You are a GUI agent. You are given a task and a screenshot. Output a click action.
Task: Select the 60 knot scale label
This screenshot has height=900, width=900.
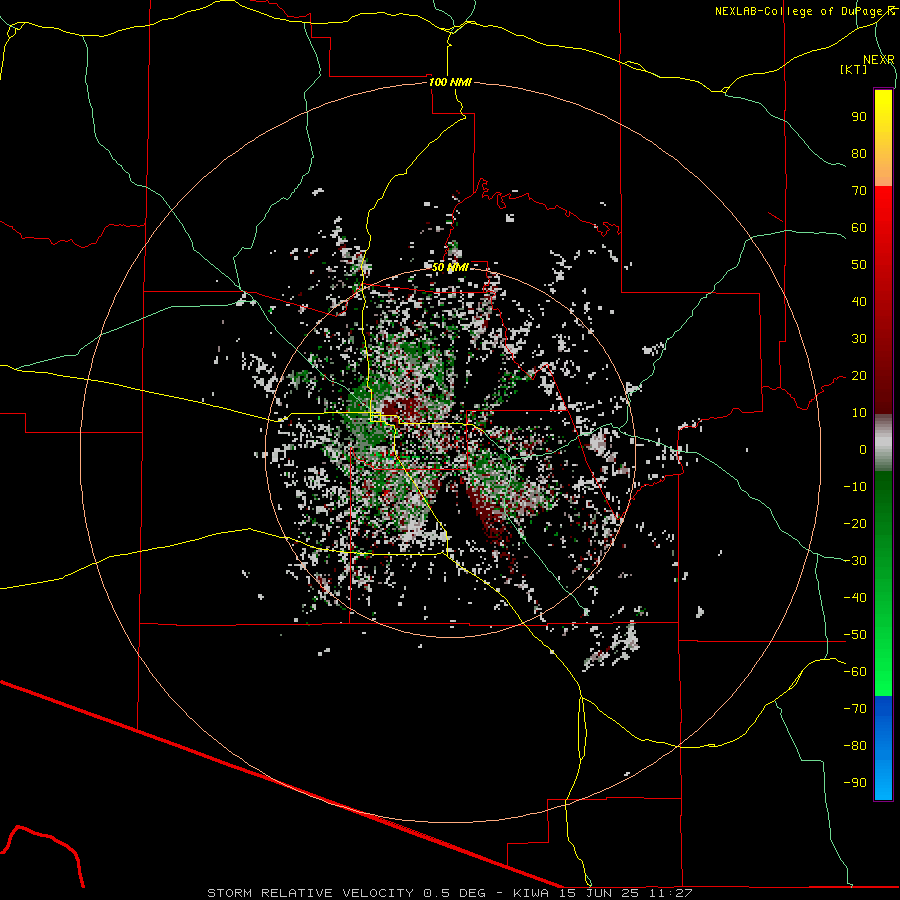coord(859,228)
